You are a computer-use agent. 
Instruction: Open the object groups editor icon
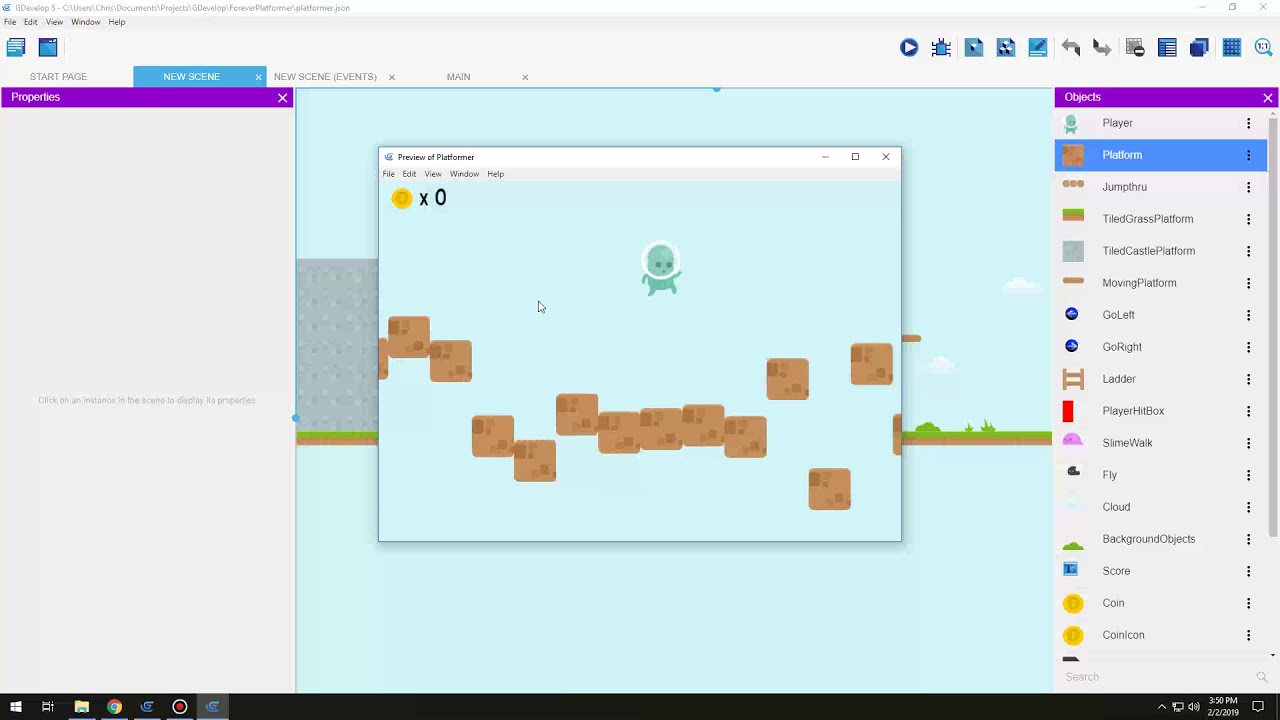pos(1006,47)
